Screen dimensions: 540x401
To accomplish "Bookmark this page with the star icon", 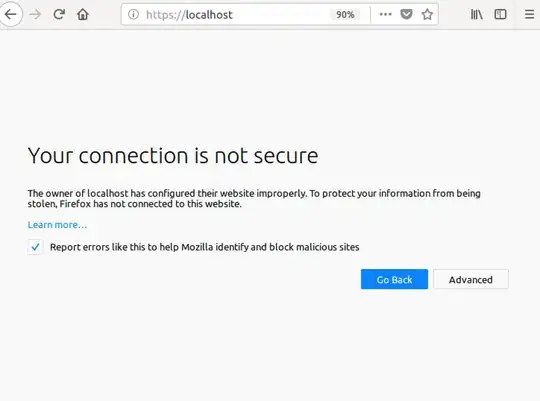I will [427, 14].
